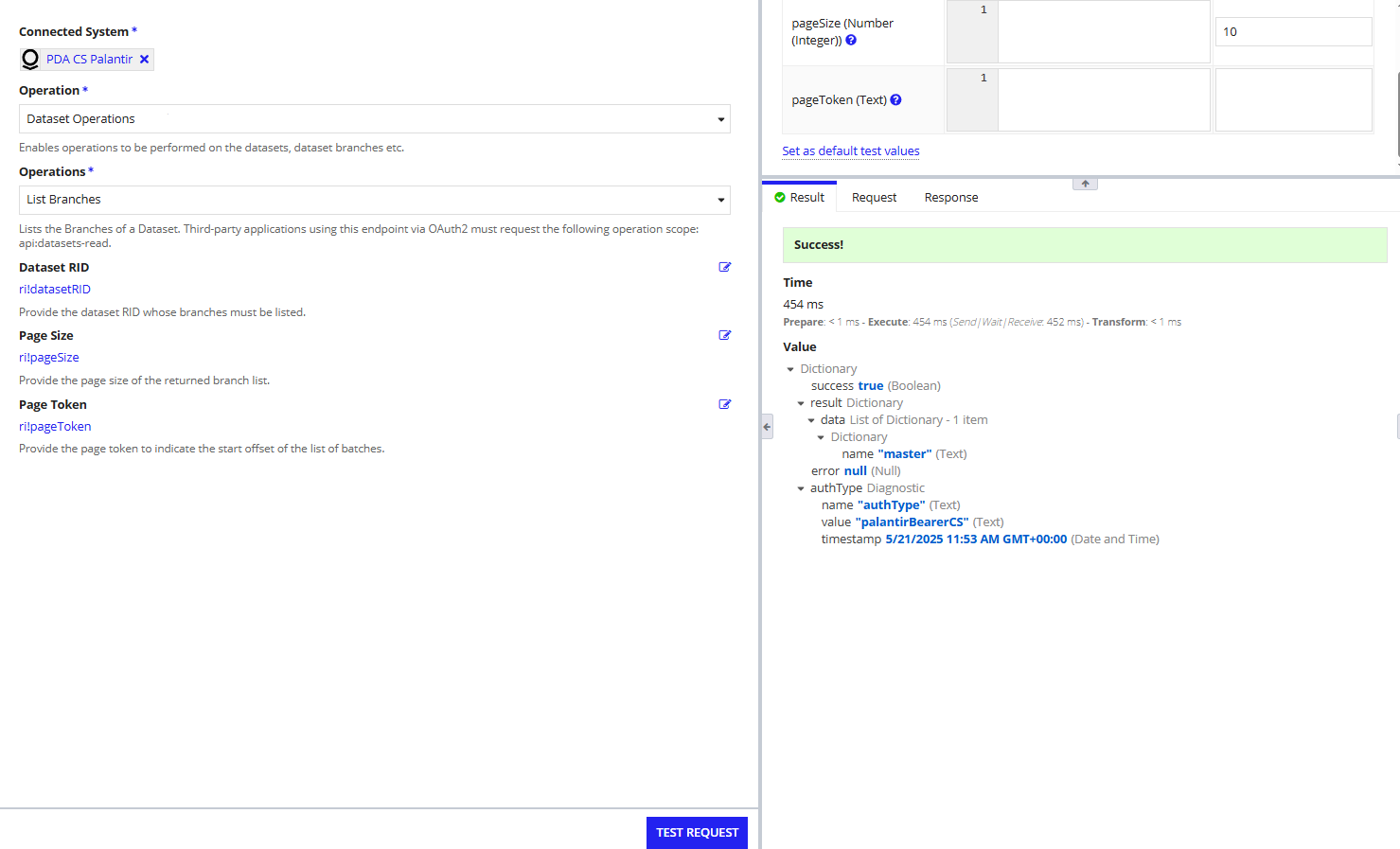The image size is (1400, 849).
Task: Click the ri!pageSize expression link
Action: pyautogui.click(x=49, y=358)
